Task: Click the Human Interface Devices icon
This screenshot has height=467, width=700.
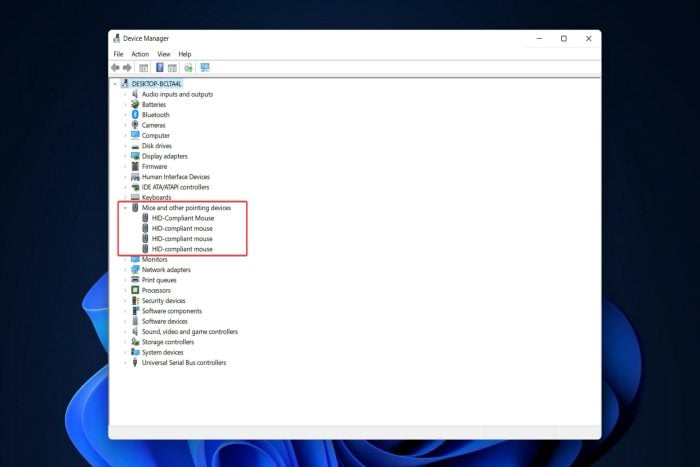Action: pos(135,177)
